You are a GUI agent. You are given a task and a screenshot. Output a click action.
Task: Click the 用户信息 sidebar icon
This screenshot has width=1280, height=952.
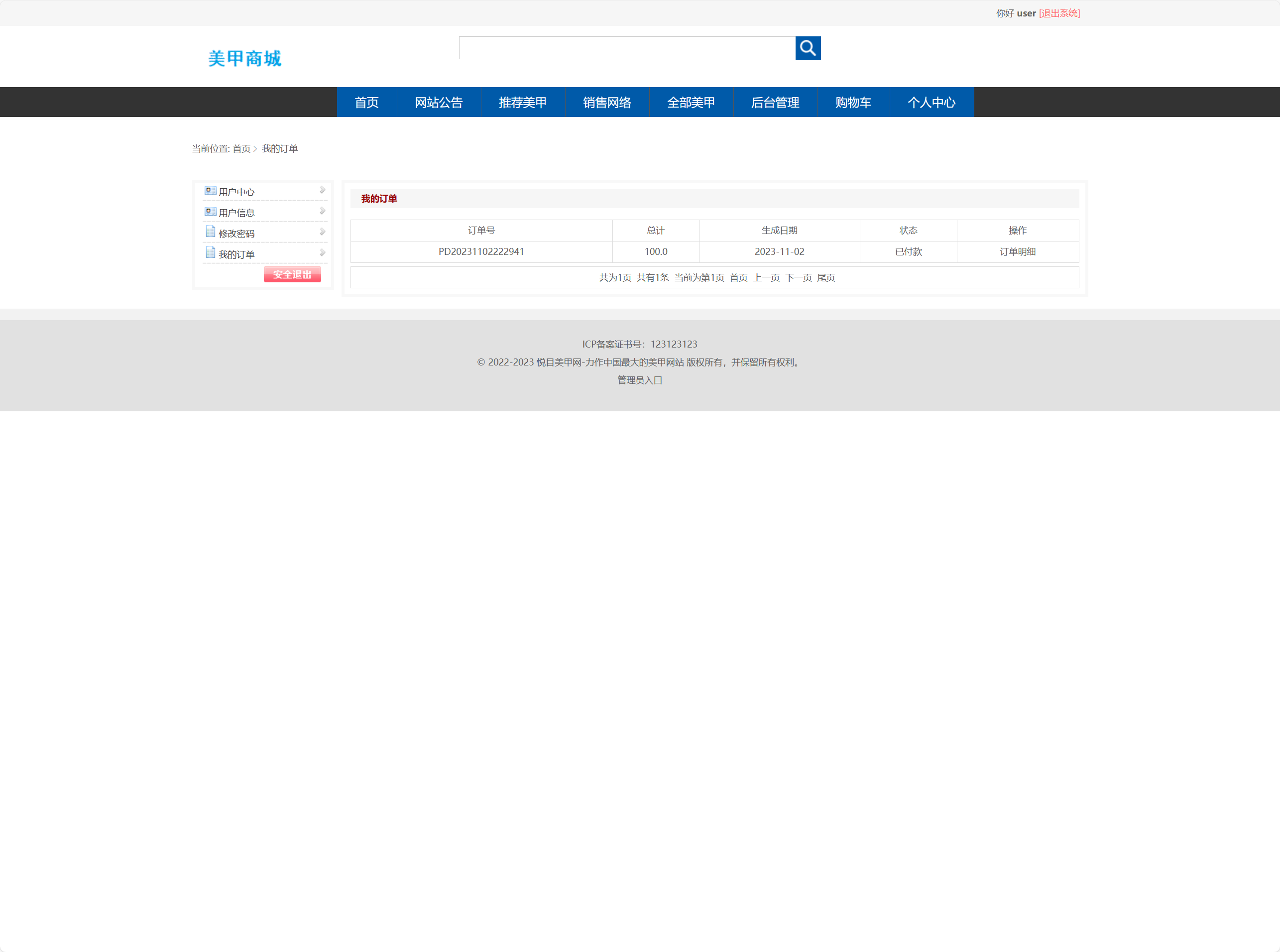point(210,211)
